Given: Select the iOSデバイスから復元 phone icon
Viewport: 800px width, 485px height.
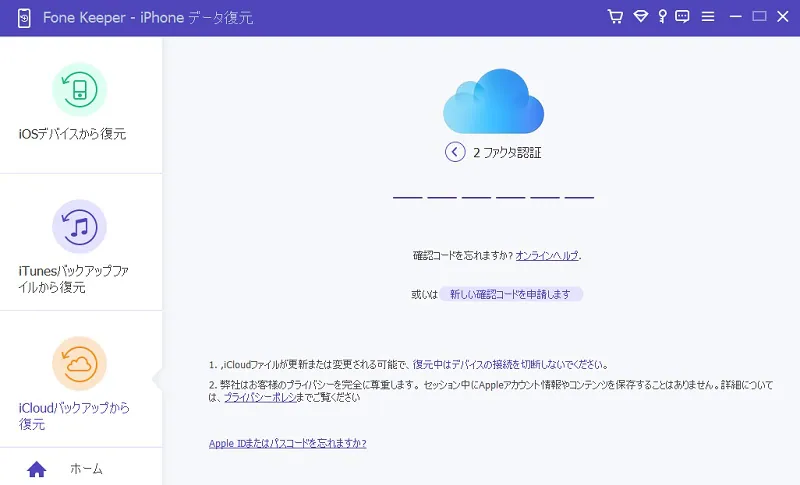Looking at the screenshot, I should (79, 90).
